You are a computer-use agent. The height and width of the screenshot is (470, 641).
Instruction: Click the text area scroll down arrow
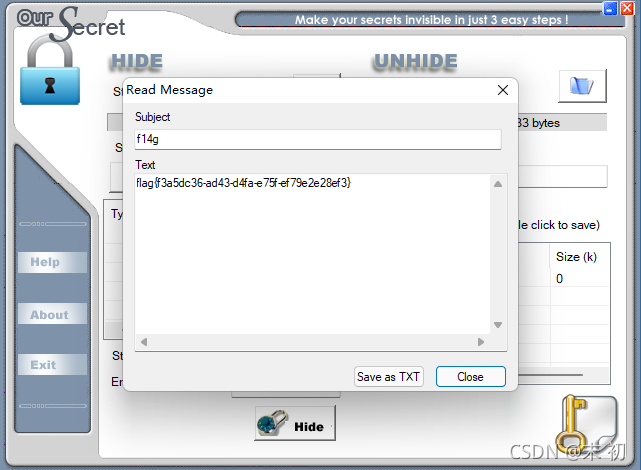498,325
